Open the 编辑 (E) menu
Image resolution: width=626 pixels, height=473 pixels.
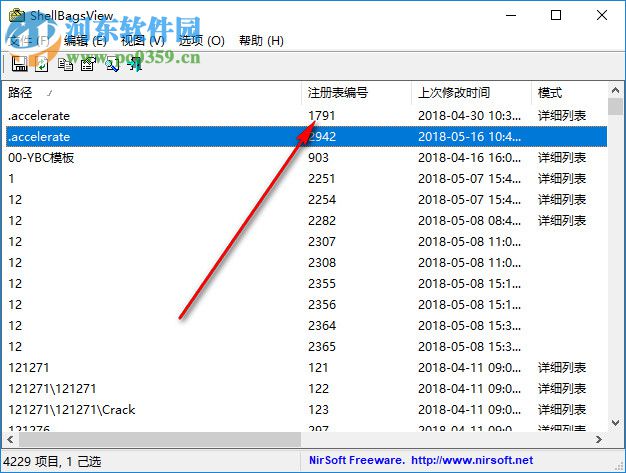coord(85,40)
